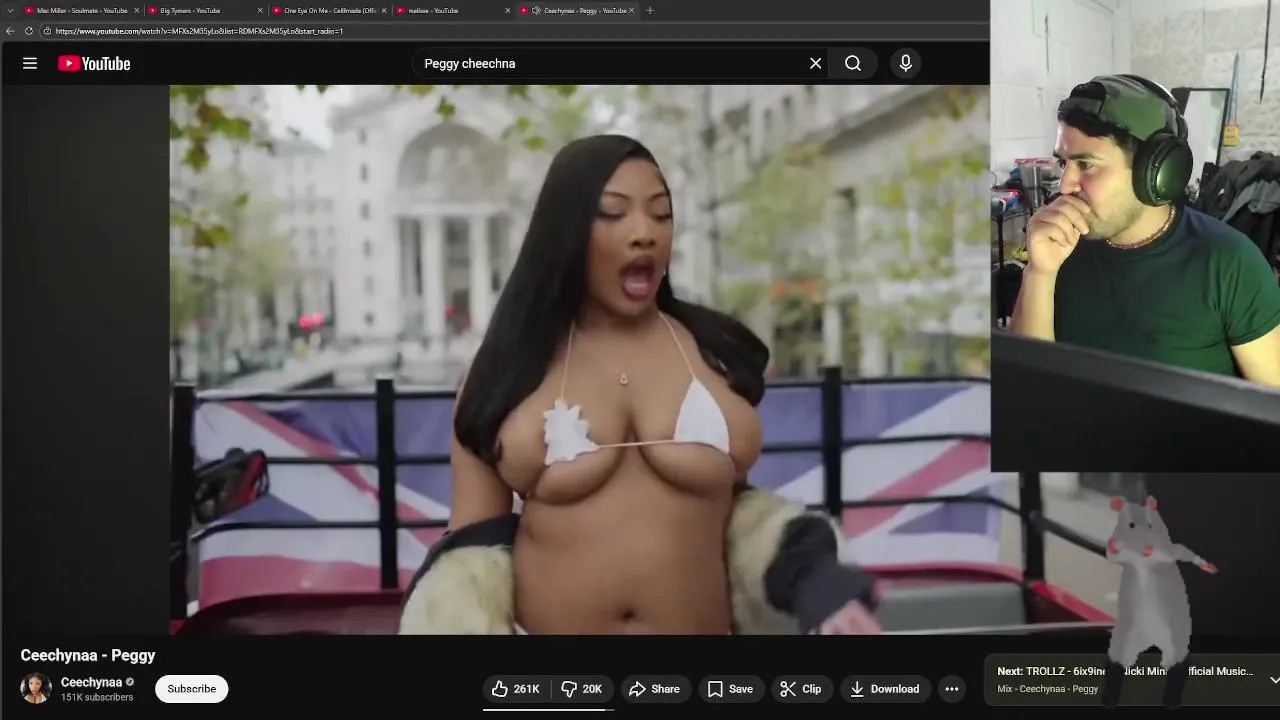Expand the Mix - Ceechynaa - Peggy playlist panel

point(1274,680)
